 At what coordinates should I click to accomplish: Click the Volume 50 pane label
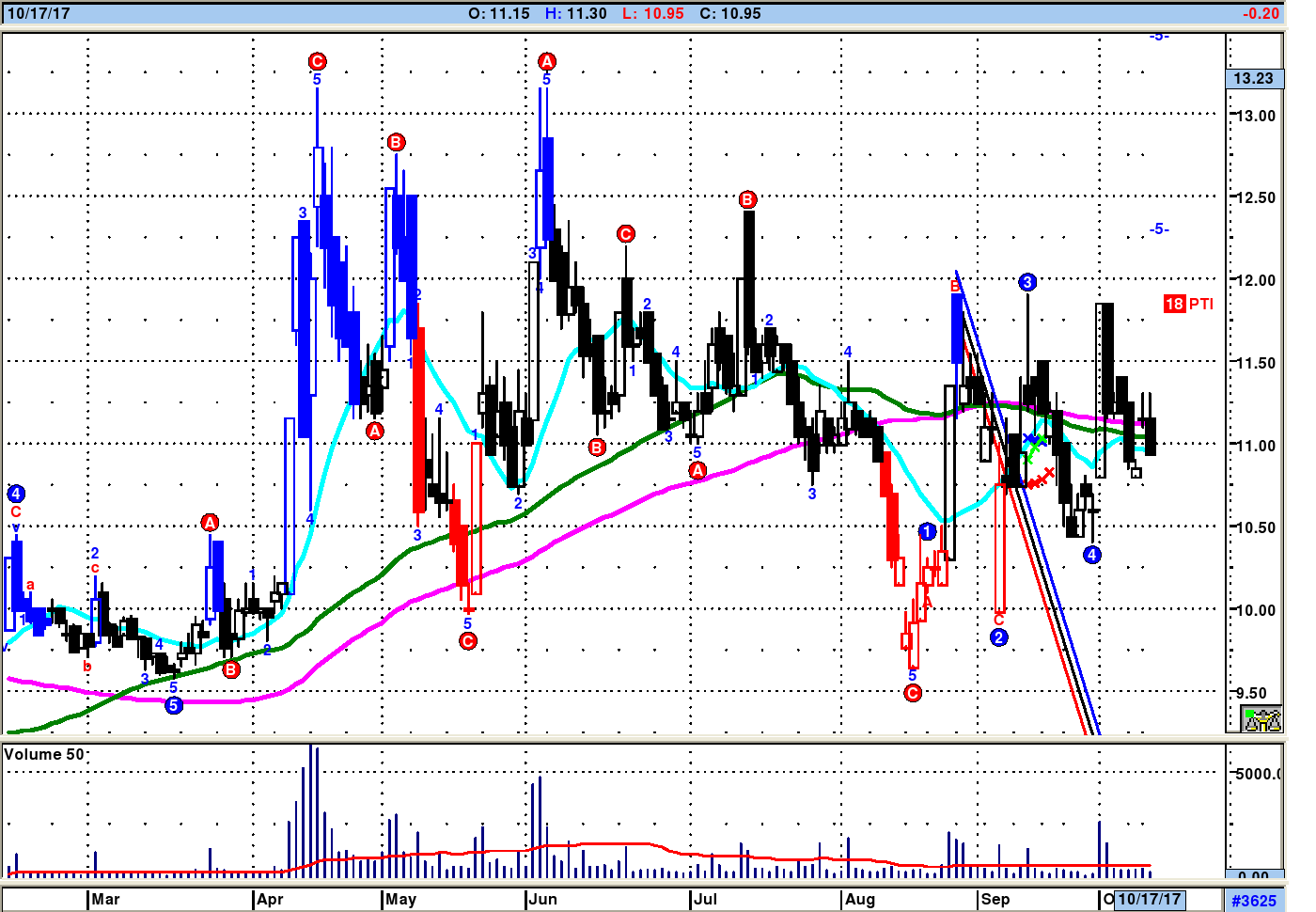43,754
